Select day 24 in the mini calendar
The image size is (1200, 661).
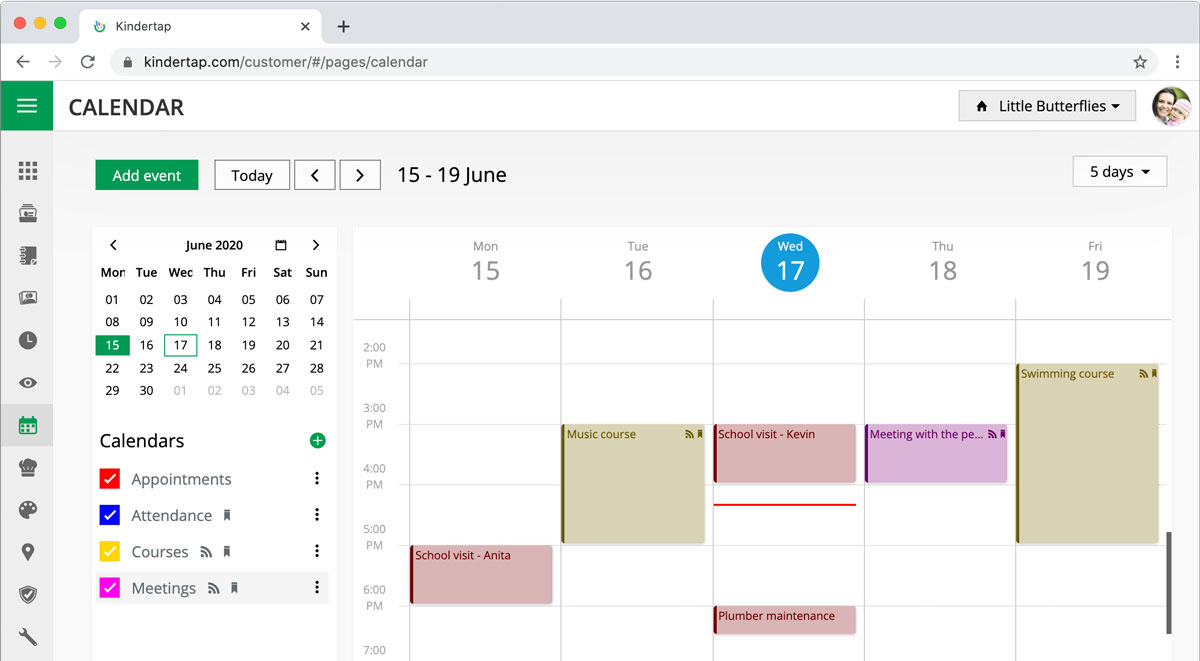pyautogui.click(x=180, y=368)
